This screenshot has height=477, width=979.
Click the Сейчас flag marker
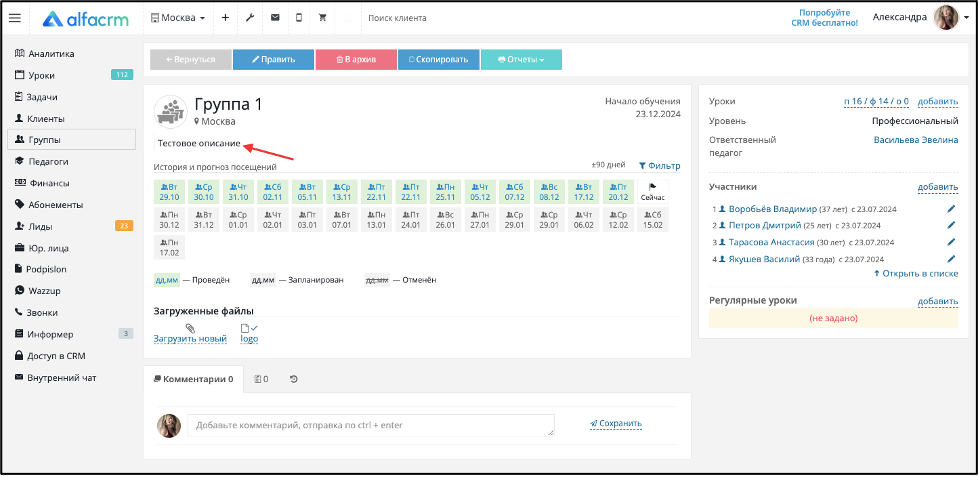[652, 192]
